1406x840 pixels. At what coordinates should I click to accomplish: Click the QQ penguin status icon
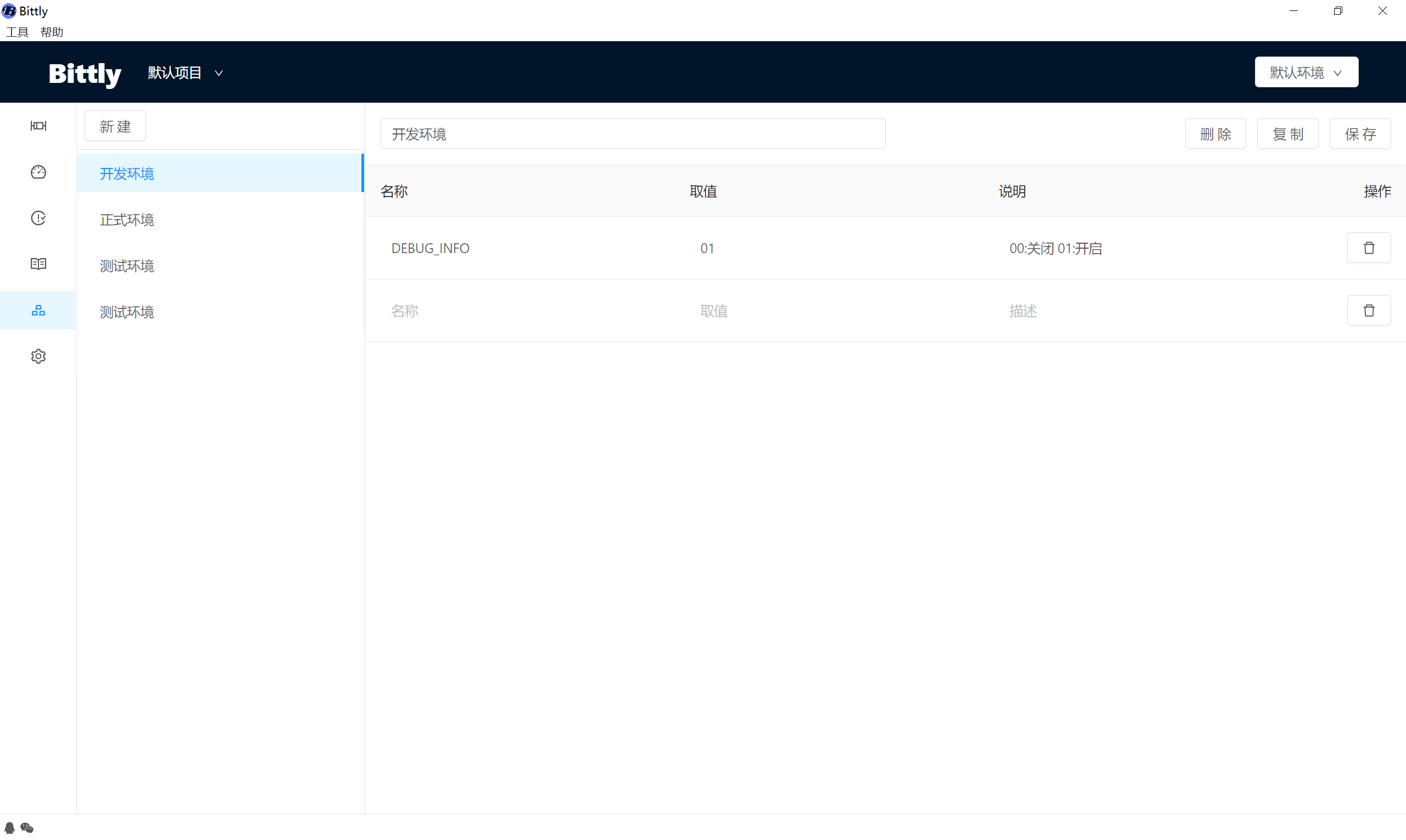pyautogui.click(x=10, y=828)
